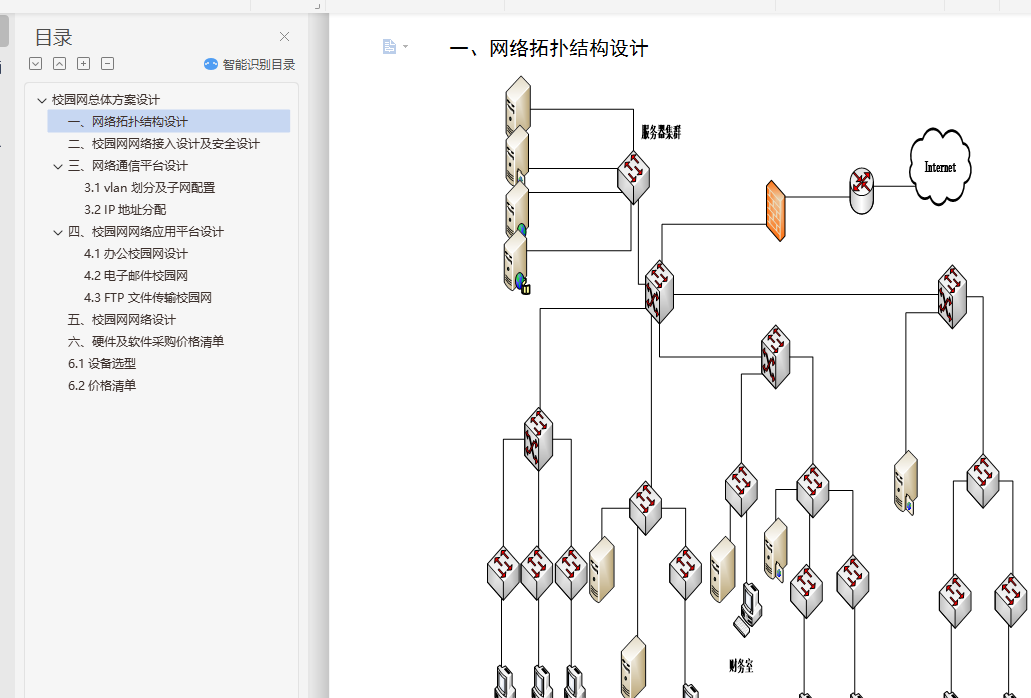Navigate to 五、校园网网络设计
This screenshot has height=698, width=1031.
click(122, 319)
